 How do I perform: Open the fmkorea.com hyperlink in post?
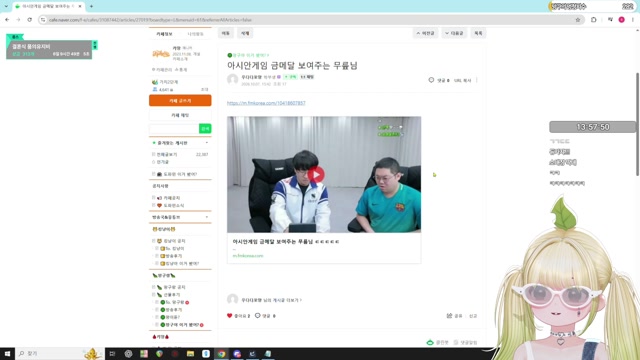point(266,103)
